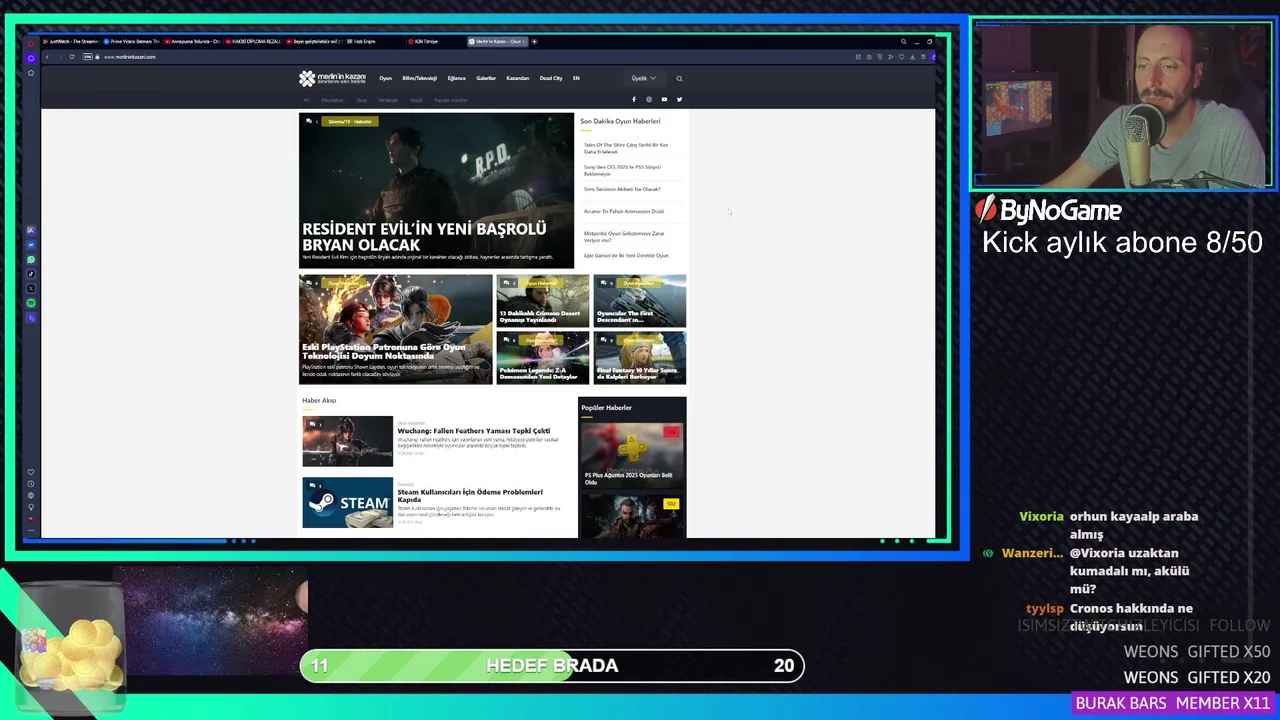Open the site's Instagram icon link

click(648, 99)
